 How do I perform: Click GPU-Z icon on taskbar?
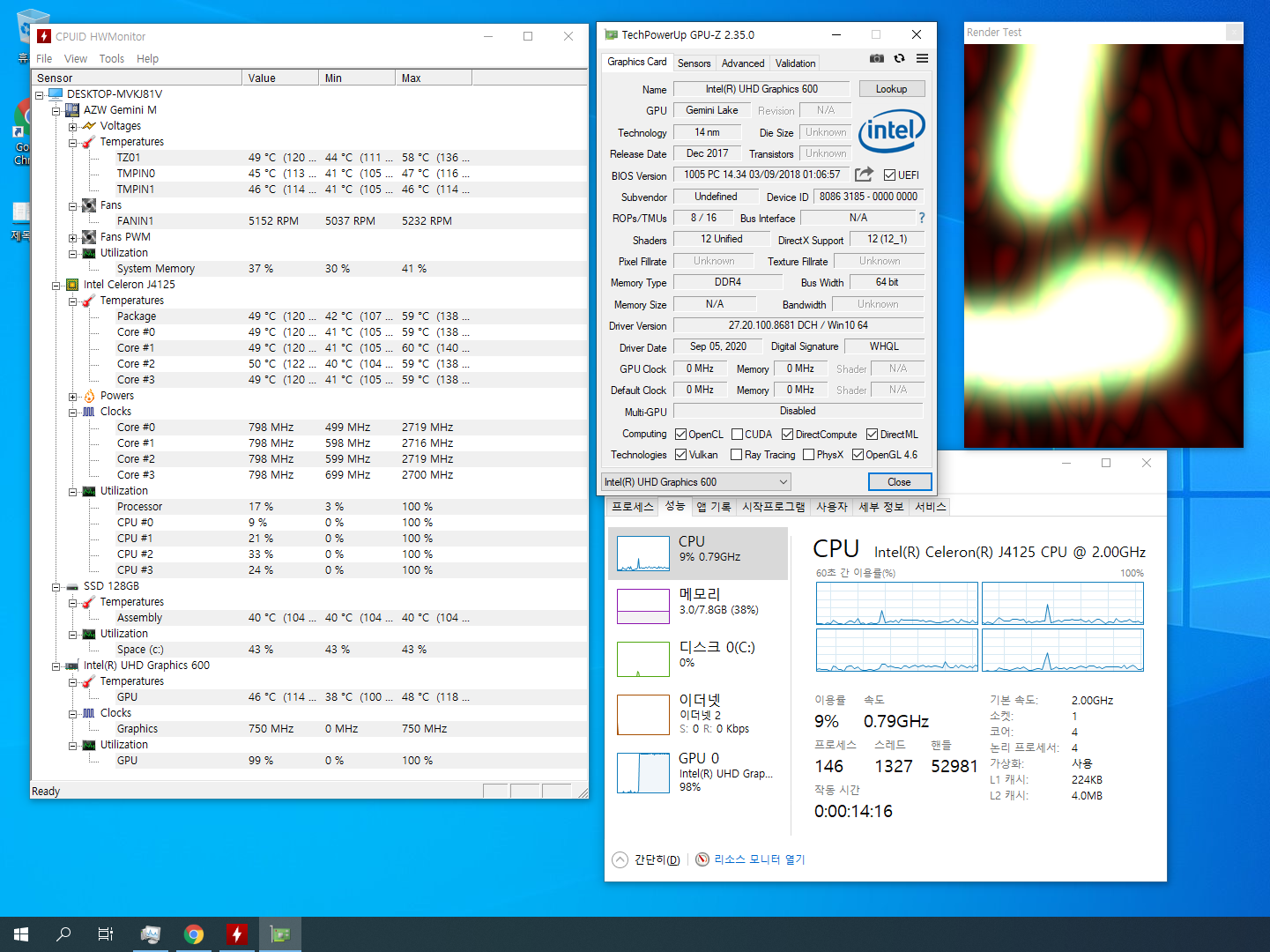click(280, 934)
